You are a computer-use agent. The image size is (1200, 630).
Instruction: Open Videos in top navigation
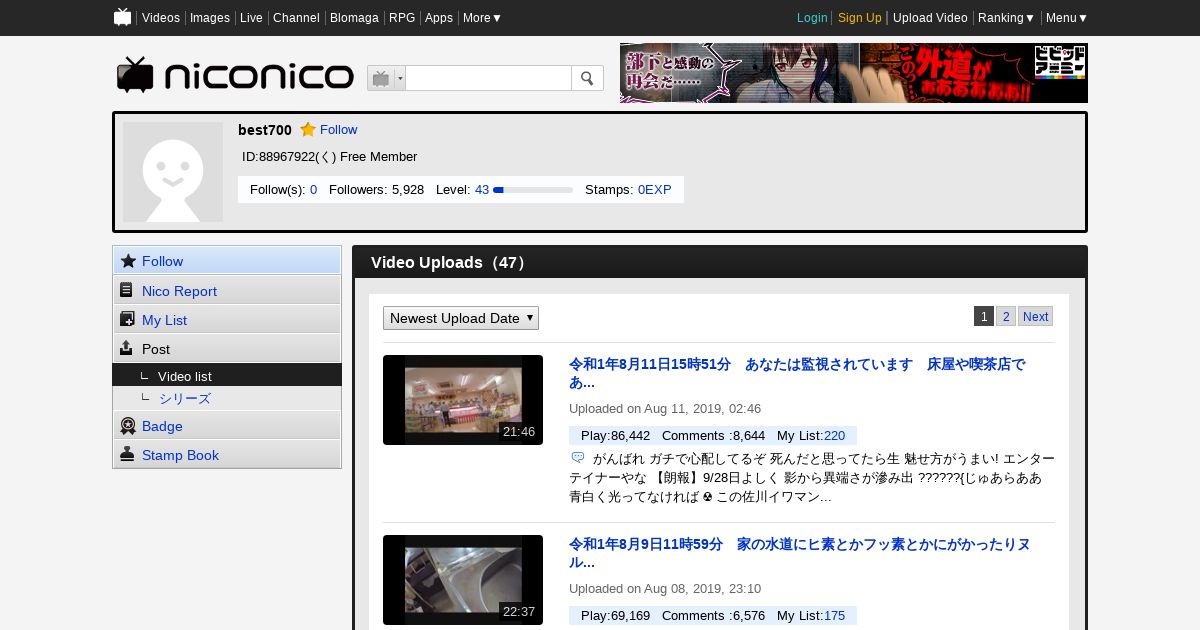coord(161,18)
